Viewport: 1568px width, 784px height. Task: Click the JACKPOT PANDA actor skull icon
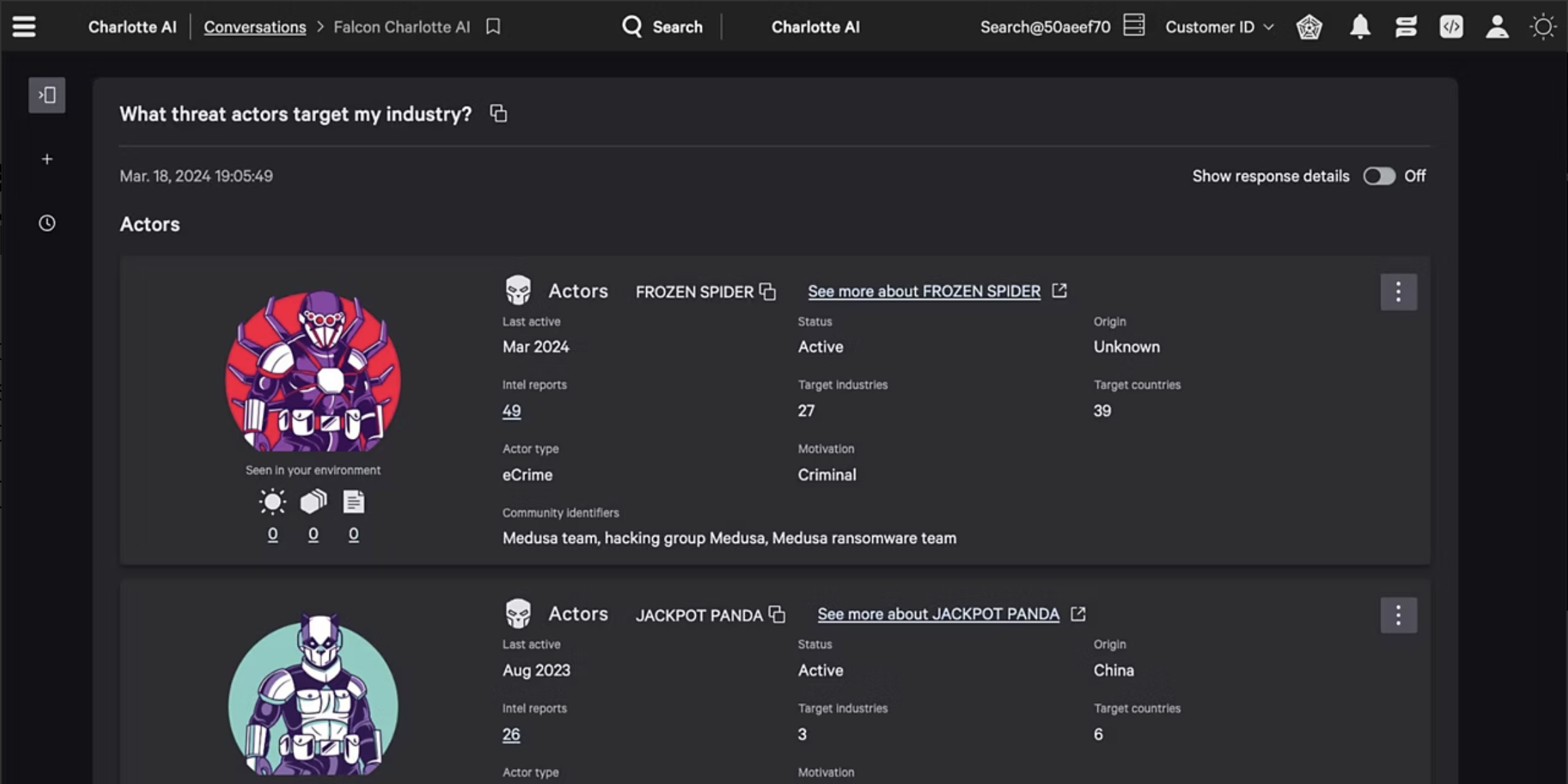(x=518, y=613)
